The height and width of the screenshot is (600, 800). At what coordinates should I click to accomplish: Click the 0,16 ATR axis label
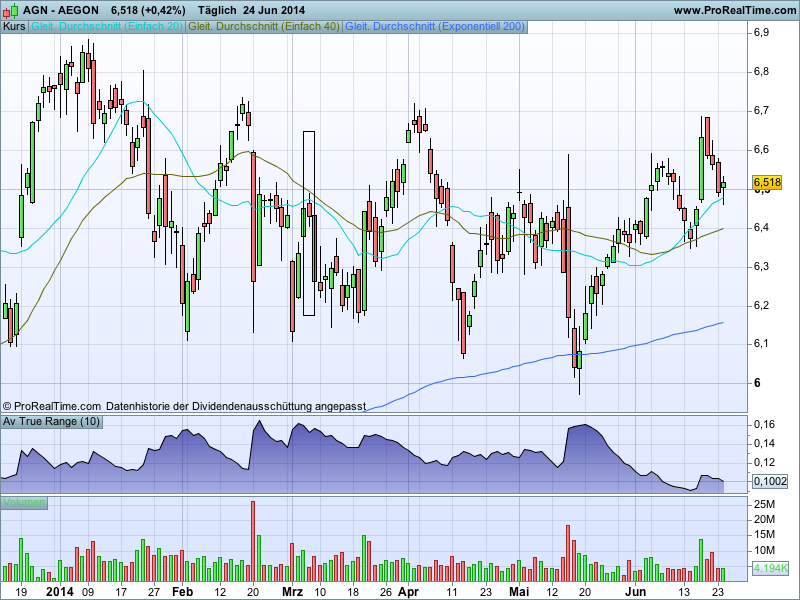coord(764,424)
